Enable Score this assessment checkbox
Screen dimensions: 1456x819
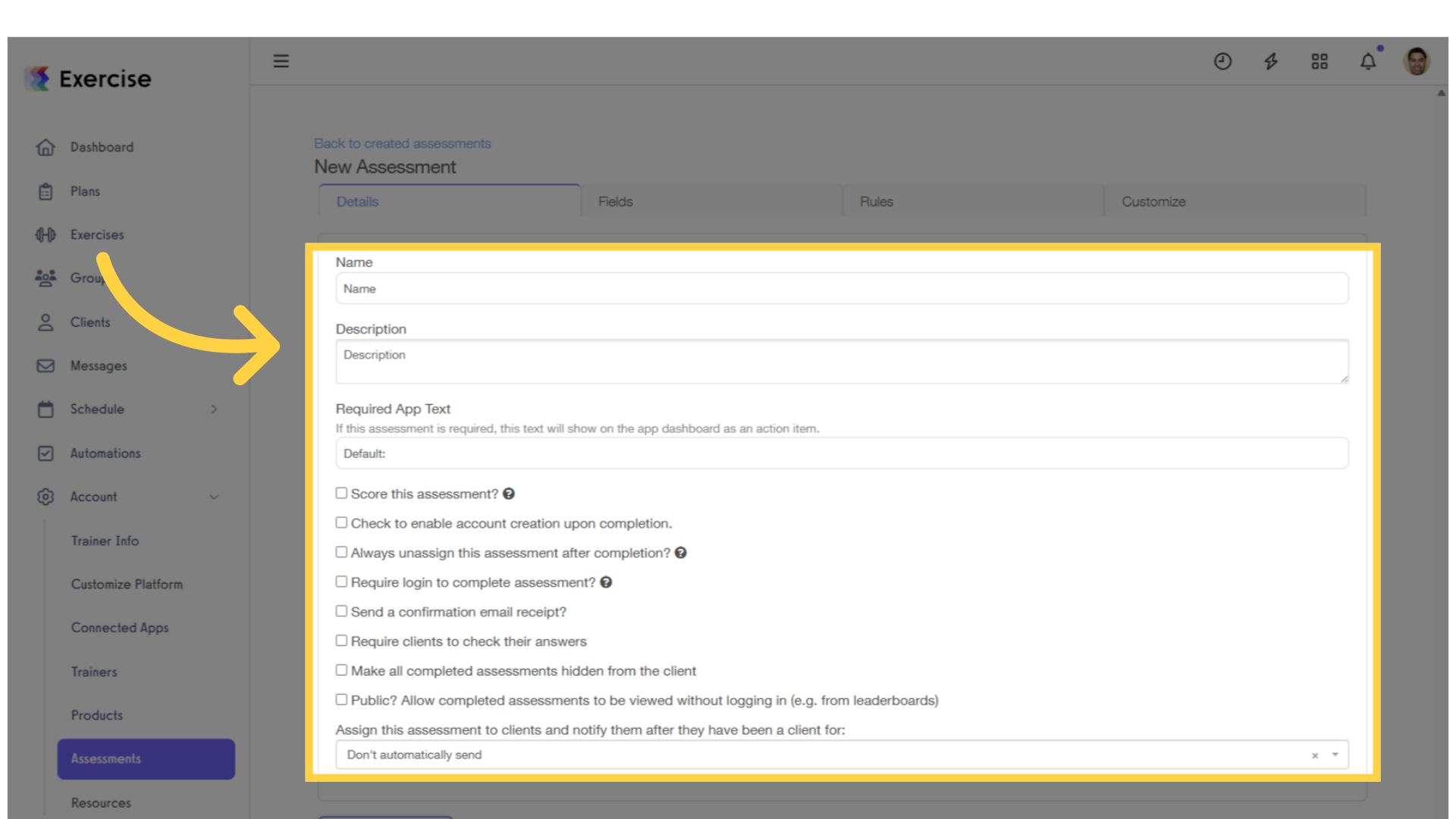[341, 493]
